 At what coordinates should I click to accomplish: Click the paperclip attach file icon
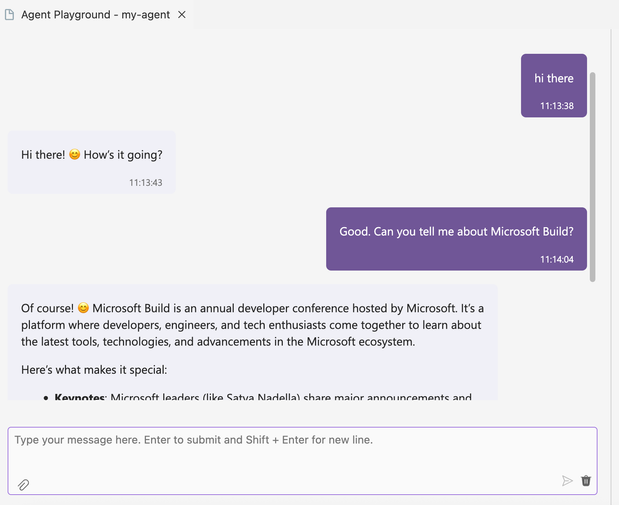point(23,484)
